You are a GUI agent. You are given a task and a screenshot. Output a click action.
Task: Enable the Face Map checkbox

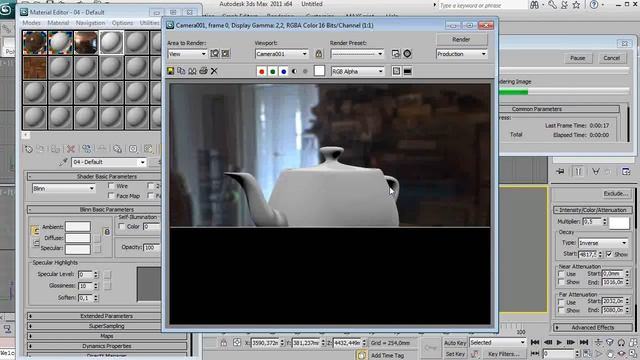(111, 196)
